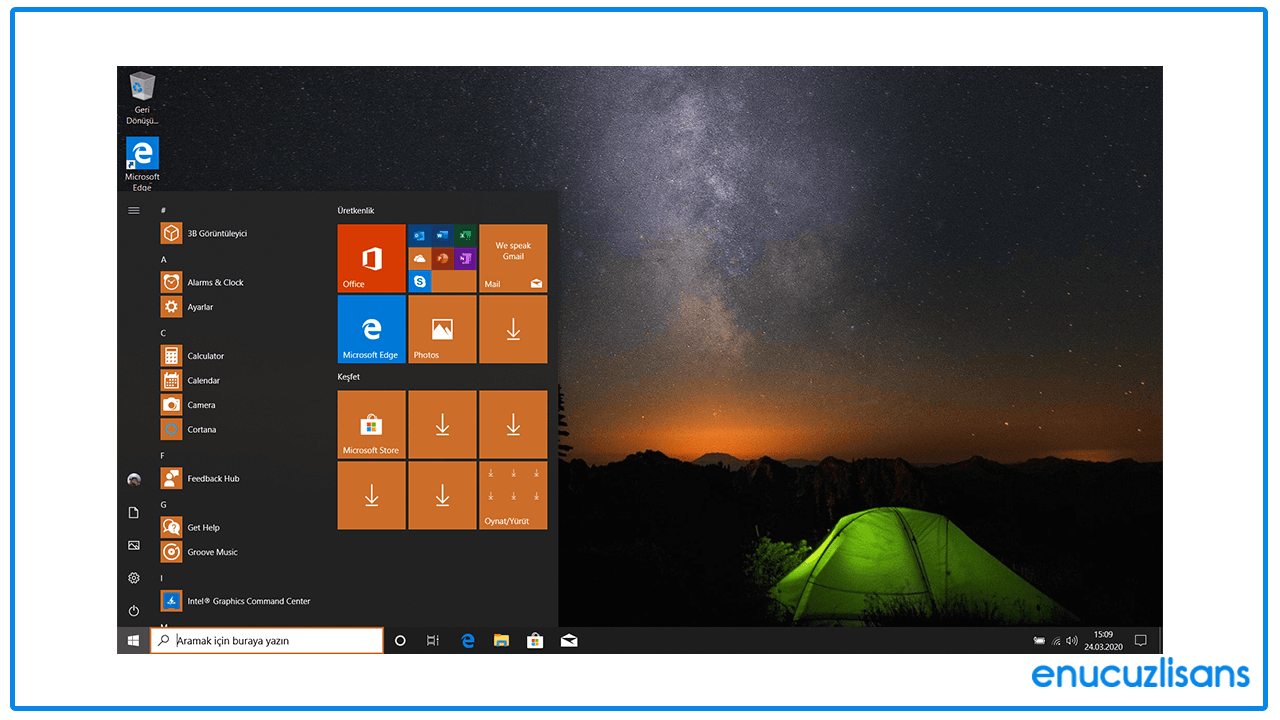Viewport: 1280px width, 720px height.
Task: Launch Alarms & Clock
Action: click(215, 282)
